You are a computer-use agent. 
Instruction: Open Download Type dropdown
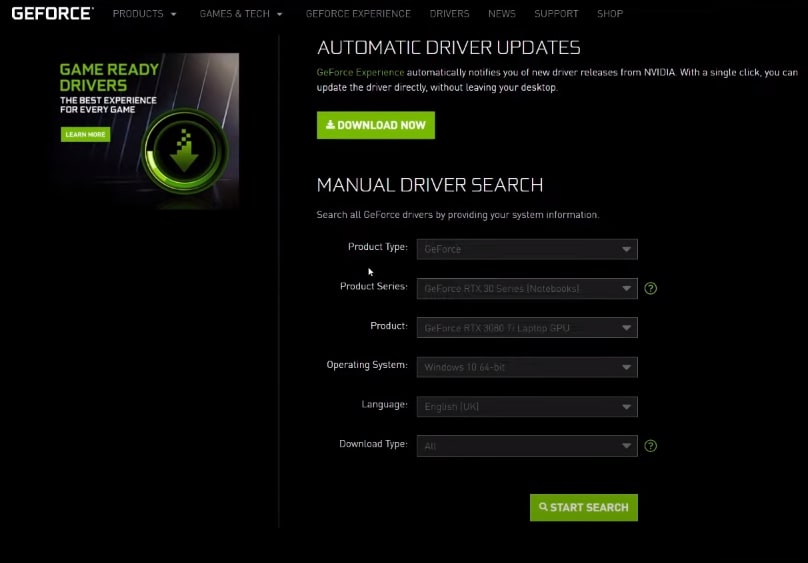(x=527, y=446)
